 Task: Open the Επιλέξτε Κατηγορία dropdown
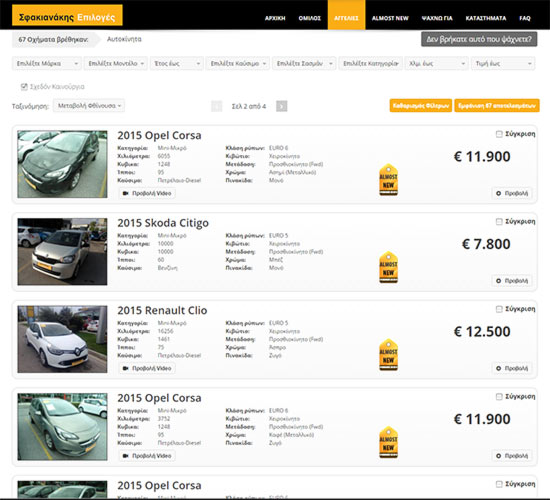point(370,64)
